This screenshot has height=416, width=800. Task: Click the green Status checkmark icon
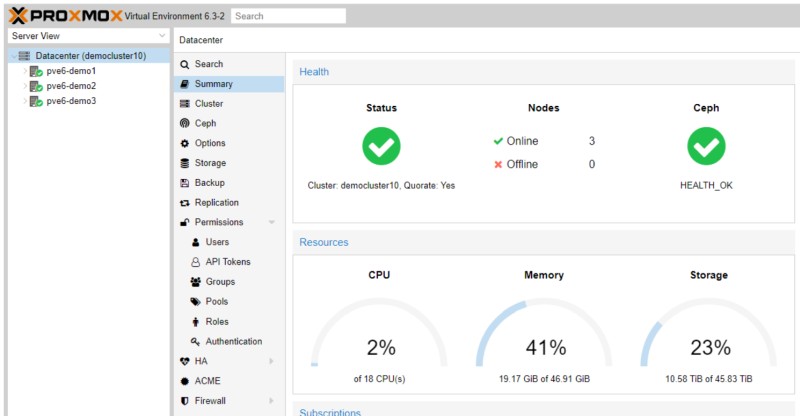coord(381,146)
